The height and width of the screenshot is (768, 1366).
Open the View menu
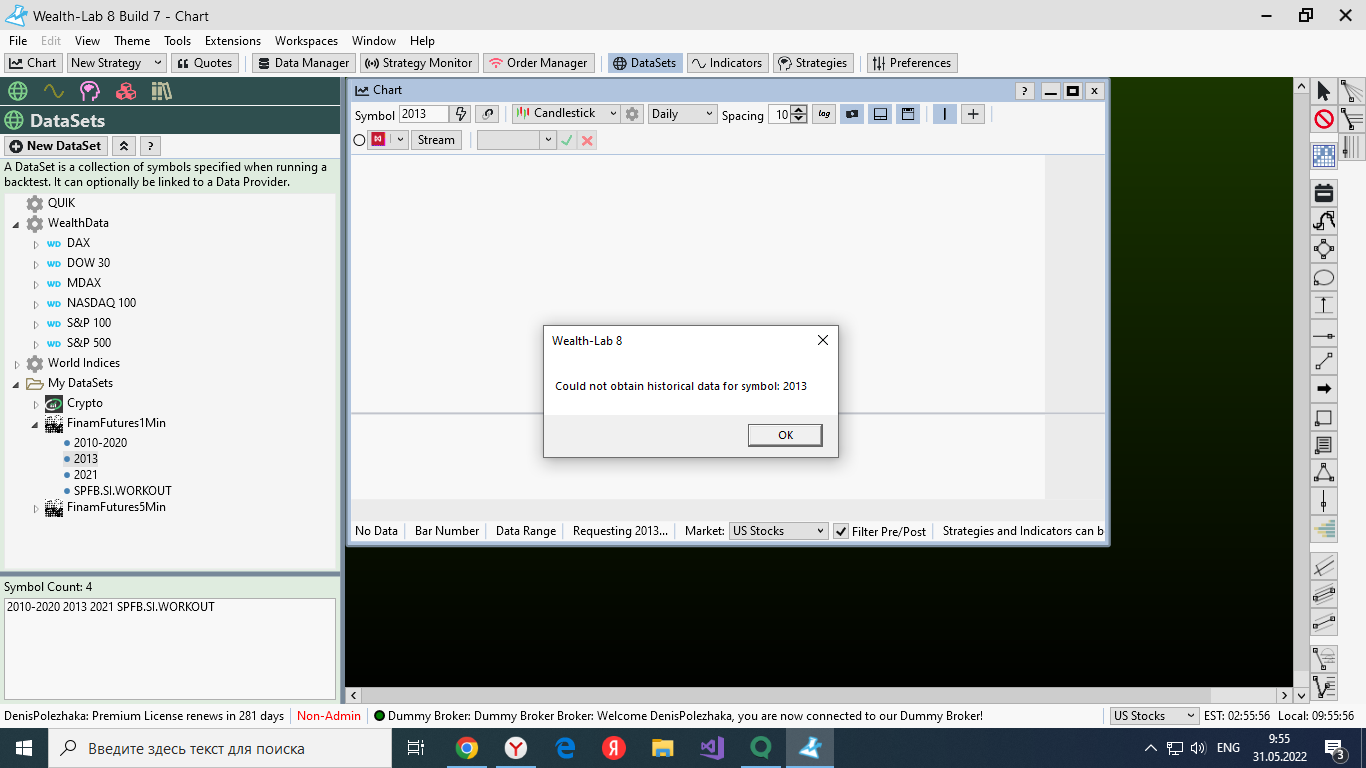pyautogui.click(x=87, y=41)
